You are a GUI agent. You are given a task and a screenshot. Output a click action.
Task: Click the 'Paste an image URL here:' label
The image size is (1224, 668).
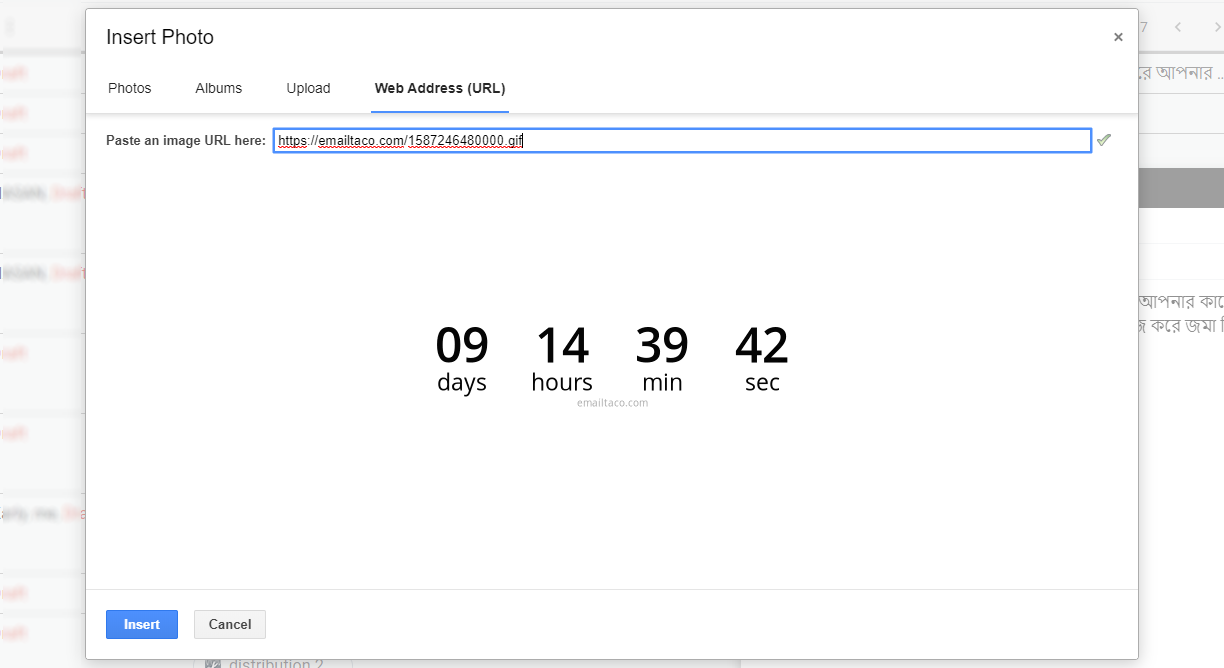pos(186,141)
